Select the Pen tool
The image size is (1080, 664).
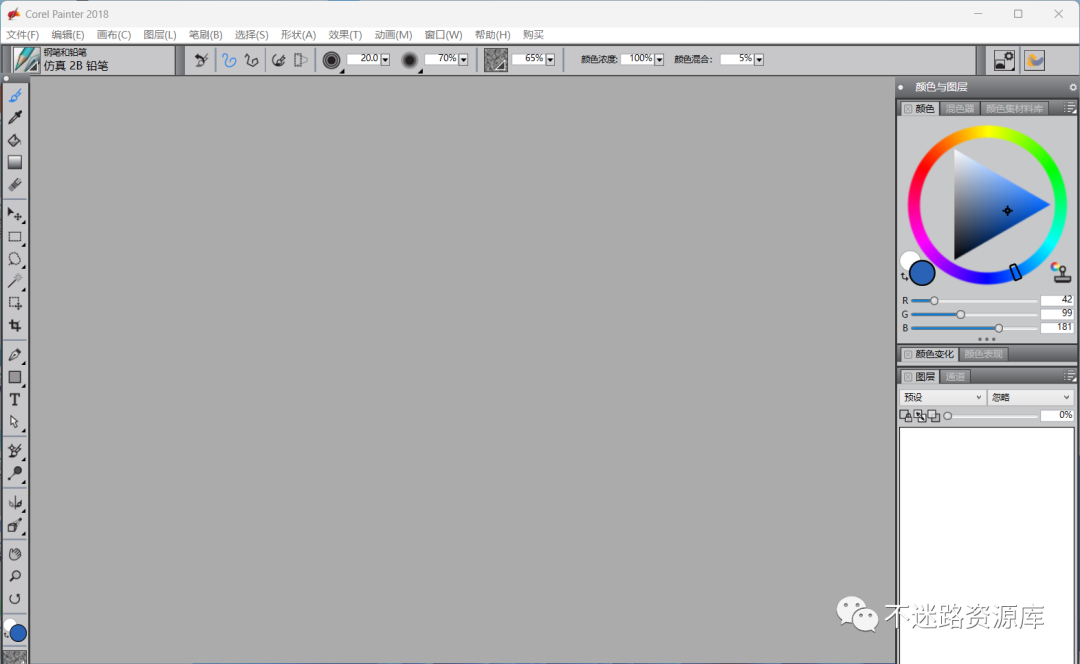pos(15,355)
